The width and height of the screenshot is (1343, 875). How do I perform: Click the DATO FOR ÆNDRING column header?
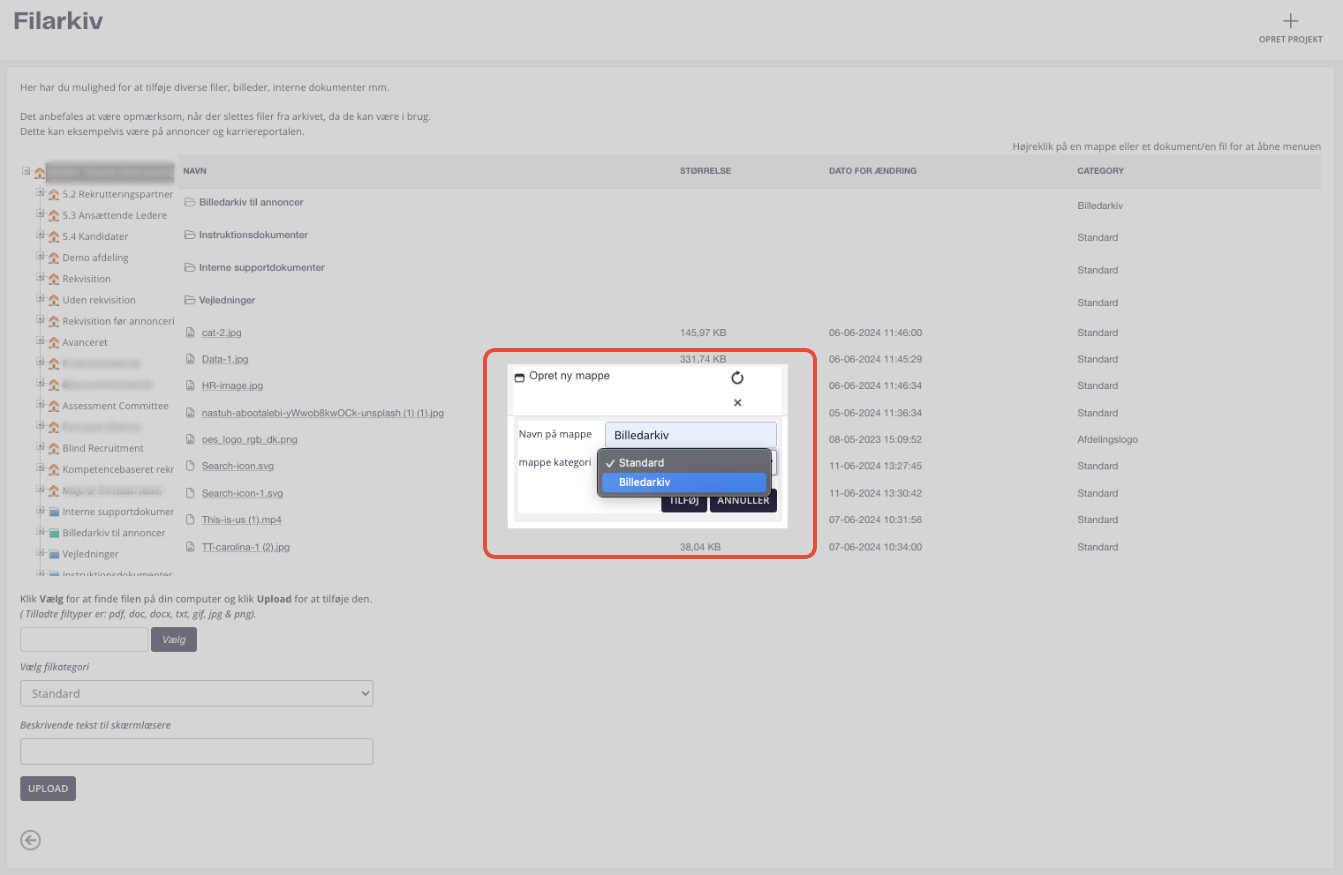coord(872,171)
